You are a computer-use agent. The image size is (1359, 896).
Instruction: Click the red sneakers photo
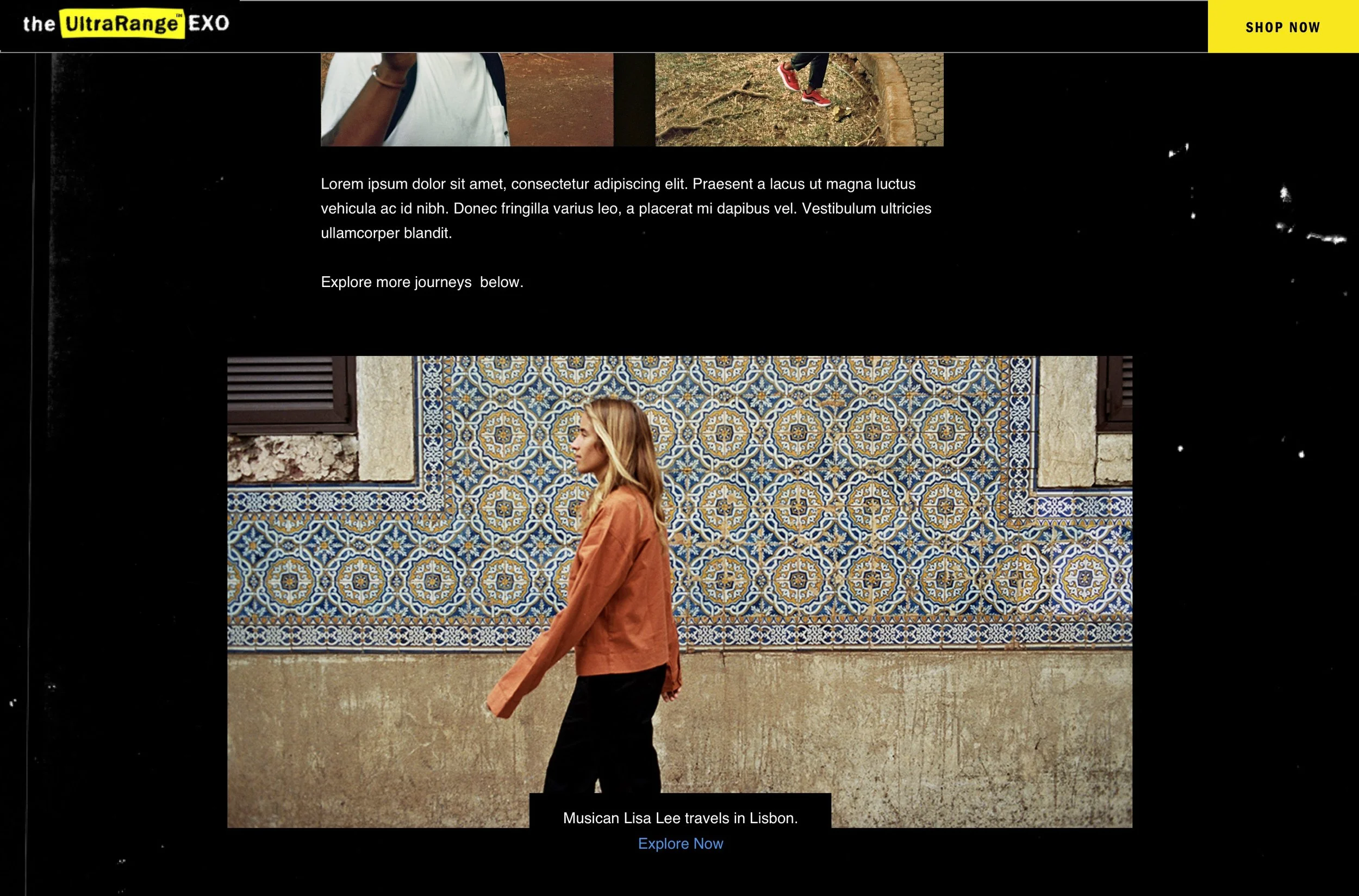click(799, 100)
